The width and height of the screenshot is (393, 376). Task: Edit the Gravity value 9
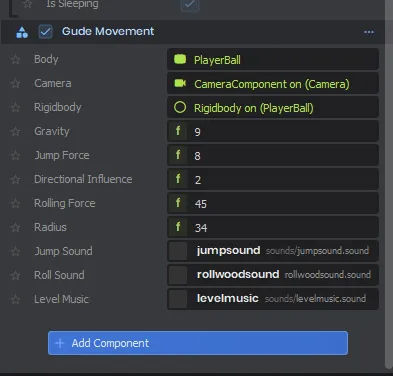click(273, 131)
